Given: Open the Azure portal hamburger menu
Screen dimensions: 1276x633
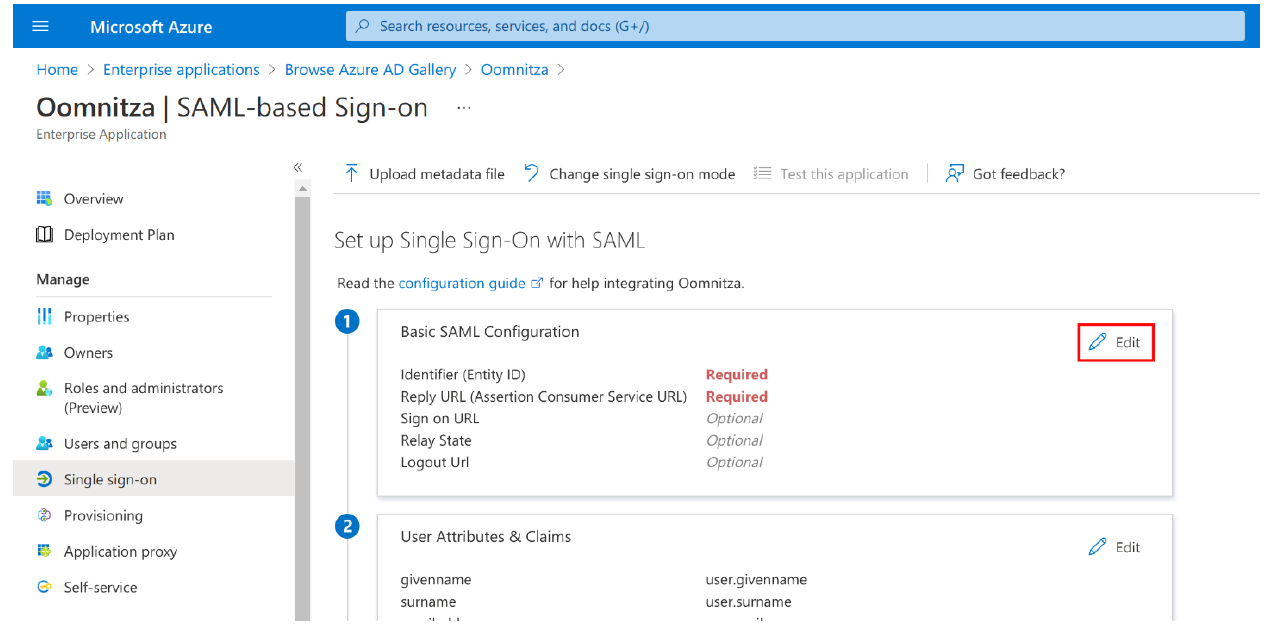Looking at the screenshot, I should tap(41, 27).
